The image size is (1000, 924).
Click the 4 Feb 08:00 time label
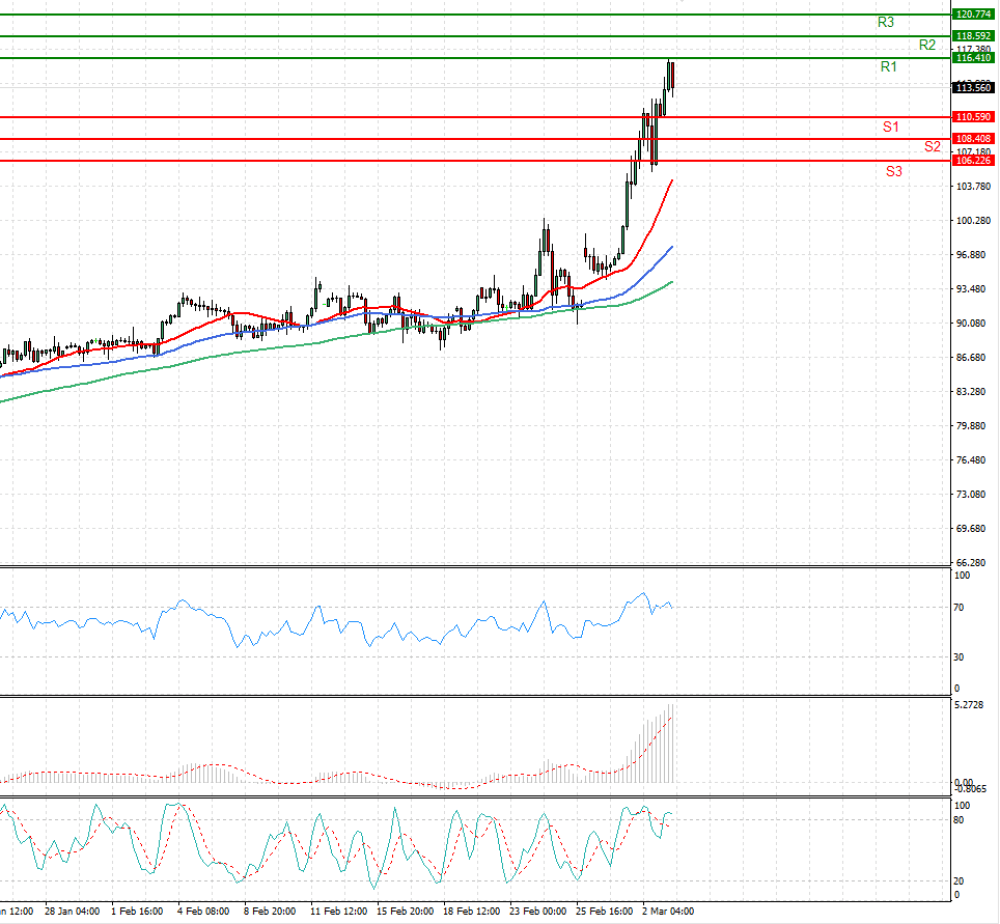pyautogui.click(x=203, y=911)
